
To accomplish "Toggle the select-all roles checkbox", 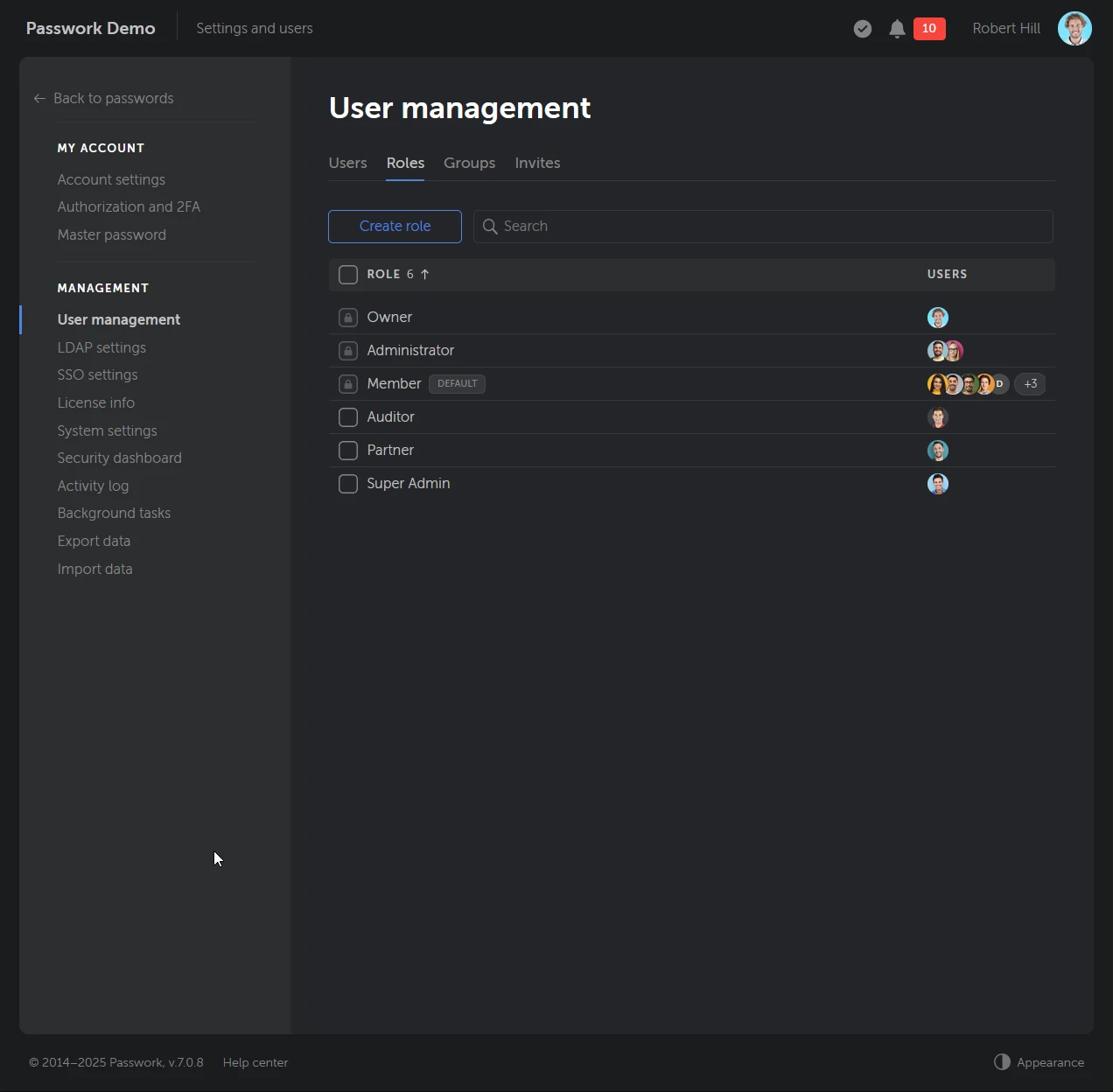I will coord(348,275).
